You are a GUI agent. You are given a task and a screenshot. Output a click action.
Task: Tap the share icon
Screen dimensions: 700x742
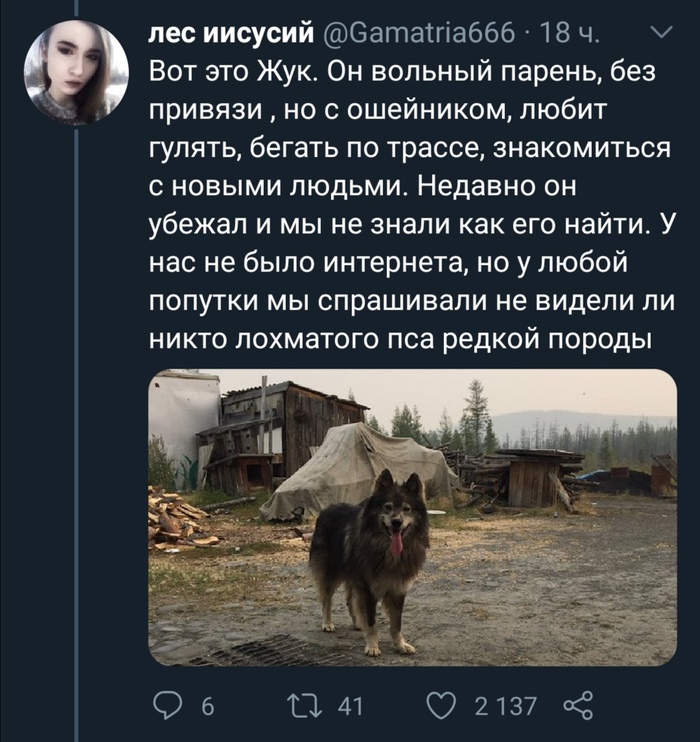click(578, 705)
